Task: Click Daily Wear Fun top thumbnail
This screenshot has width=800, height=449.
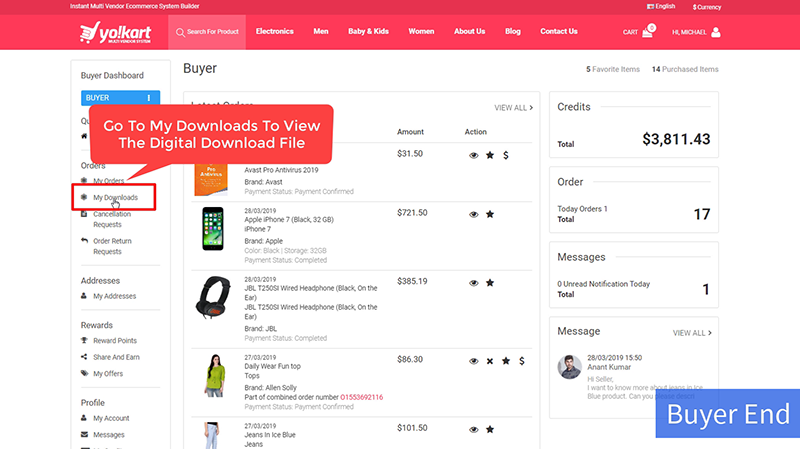Action: pyautogui.click(x=214, y=375)
